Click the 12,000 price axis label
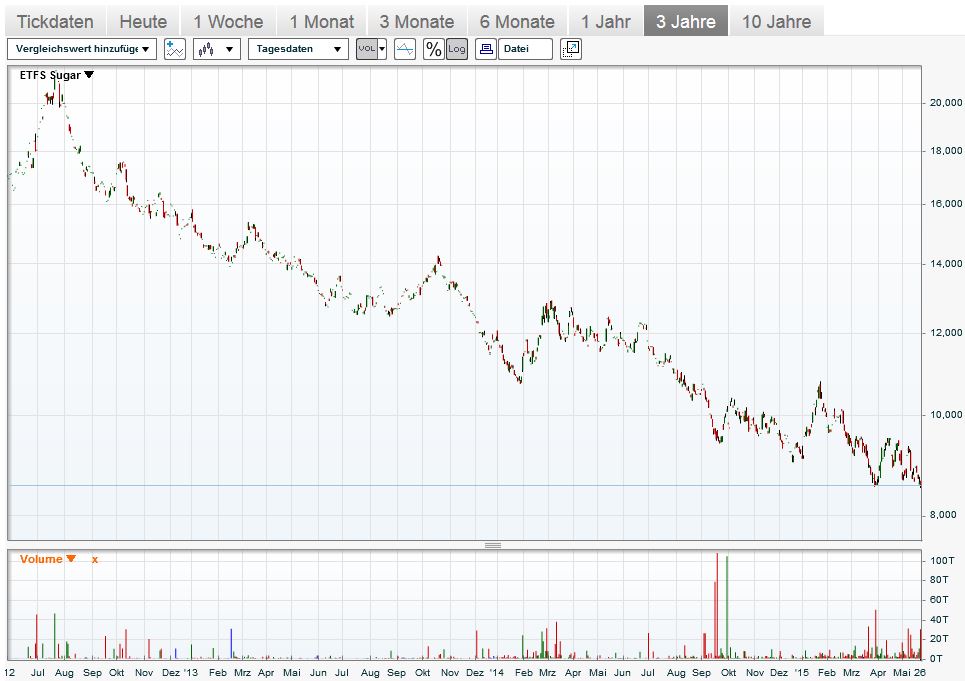The width and height of the screenshot is (965, 681). pos(945,333)
